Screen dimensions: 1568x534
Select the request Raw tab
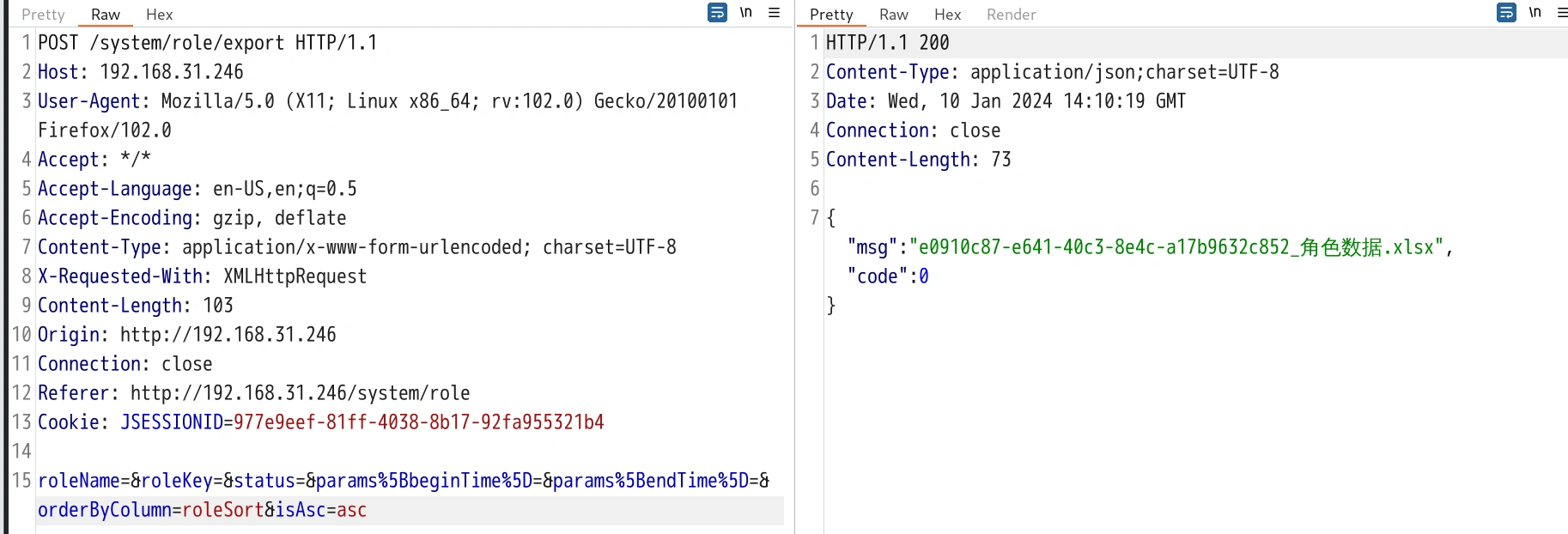(106, 15)
